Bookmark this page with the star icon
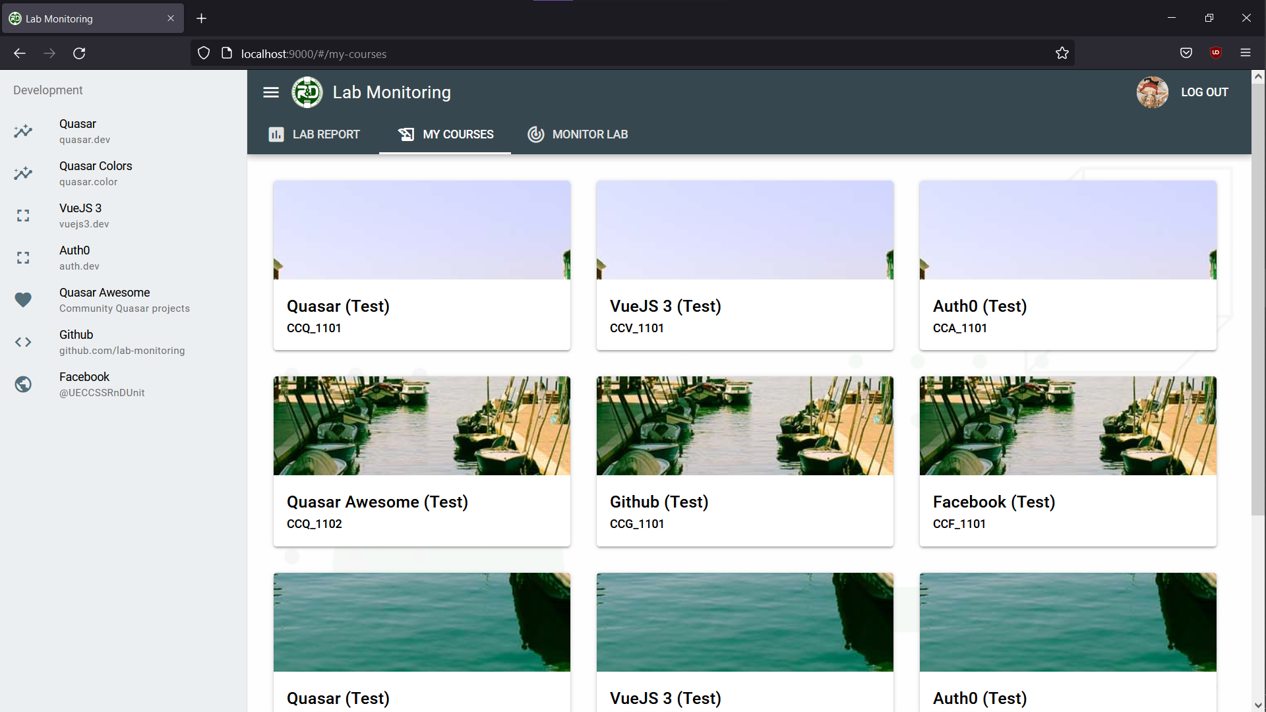Screen dimensions: 1266x712 (1062, 53)
